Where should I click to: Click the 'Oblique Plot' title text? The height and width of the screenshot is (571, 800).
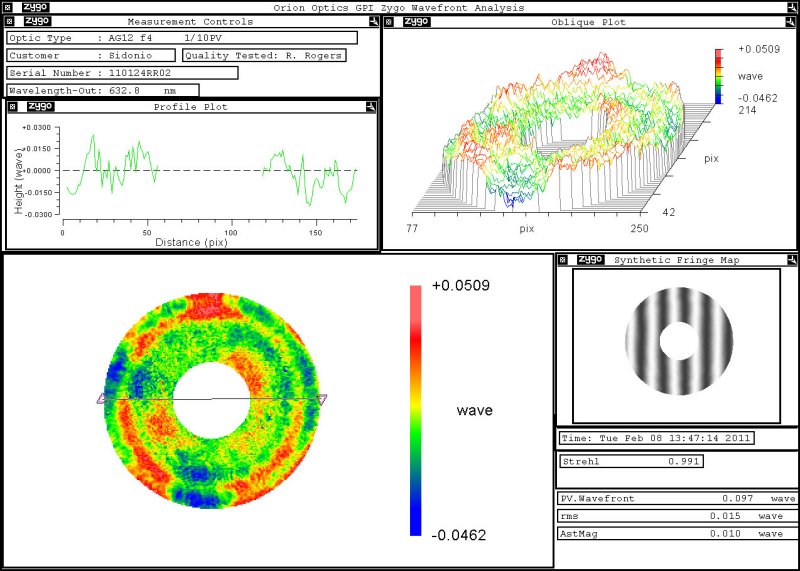click(x=588, y=22)
